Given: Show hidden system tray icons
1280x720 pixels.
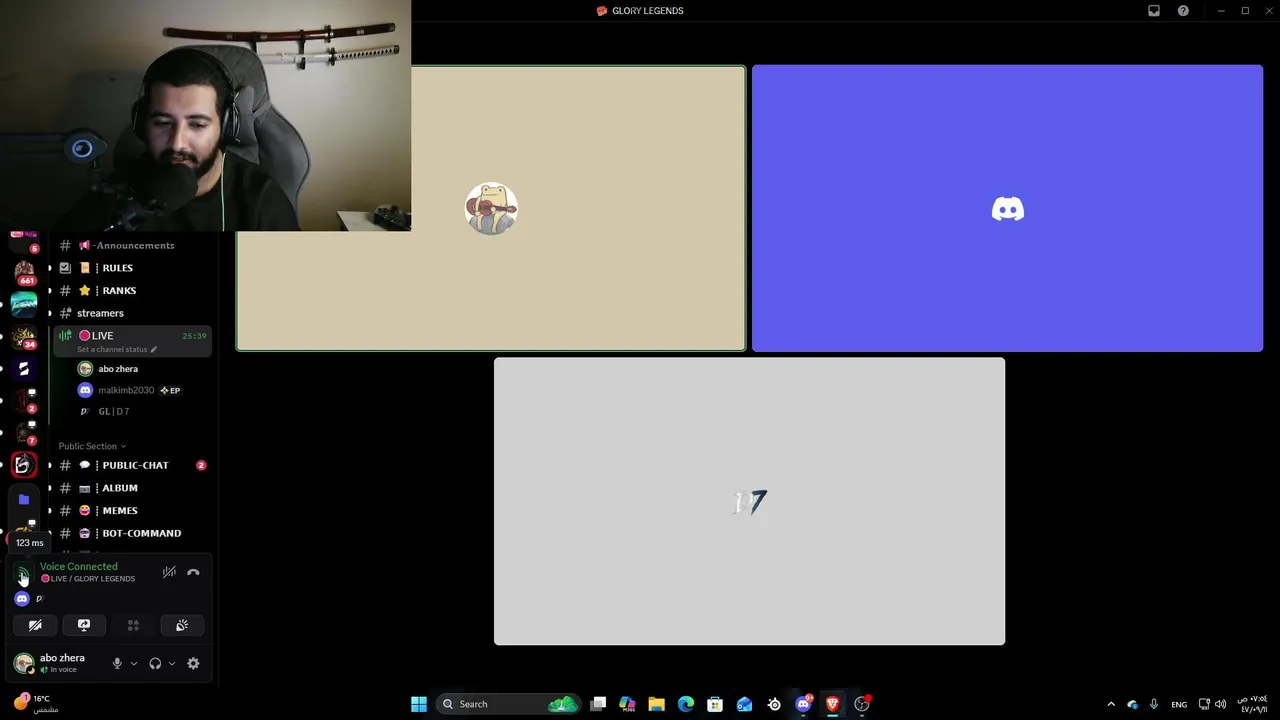Looking at the screenshot, I should (x=1110, y=704).
